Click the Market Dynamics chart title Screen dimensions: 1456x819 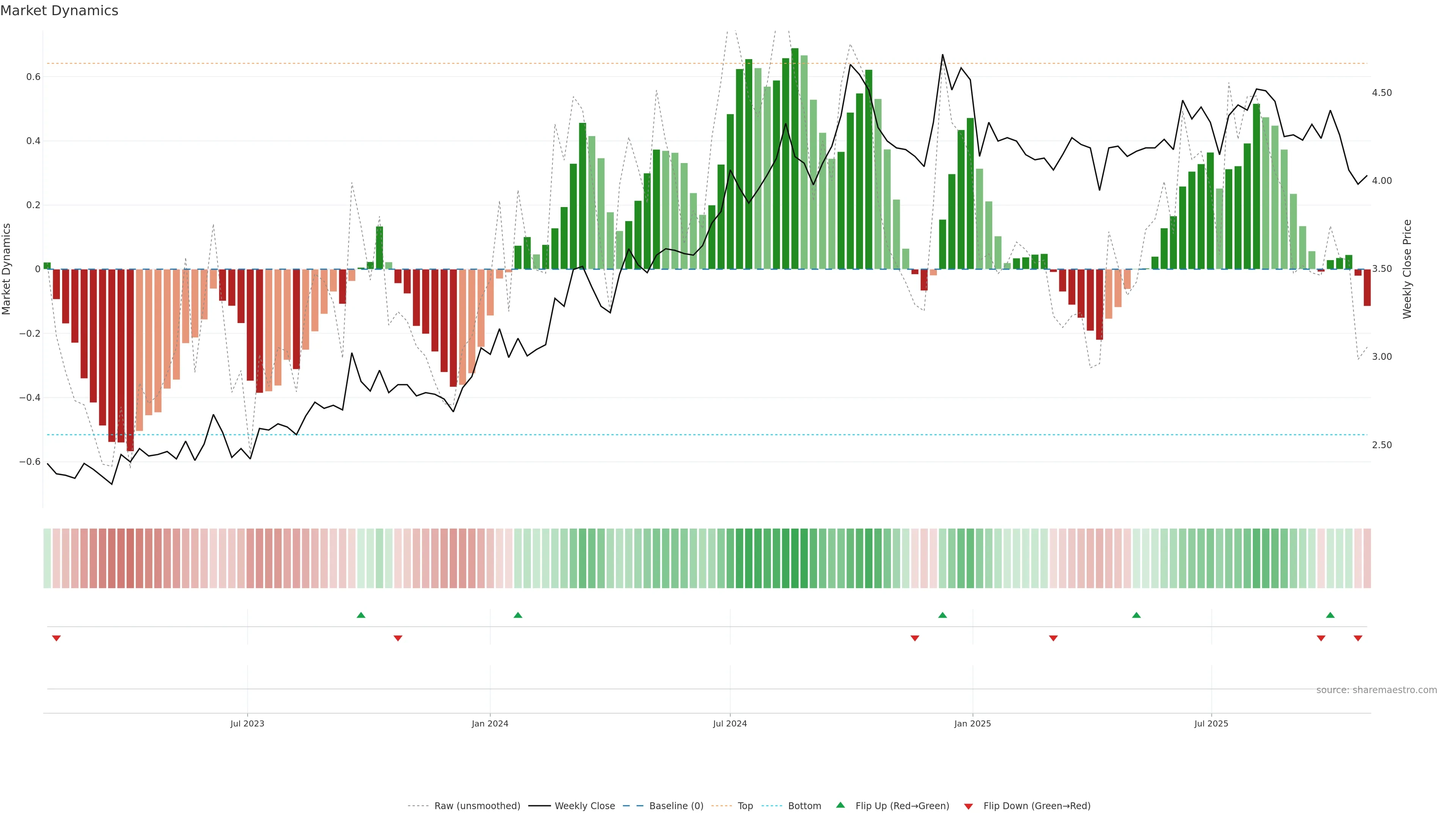60,11
